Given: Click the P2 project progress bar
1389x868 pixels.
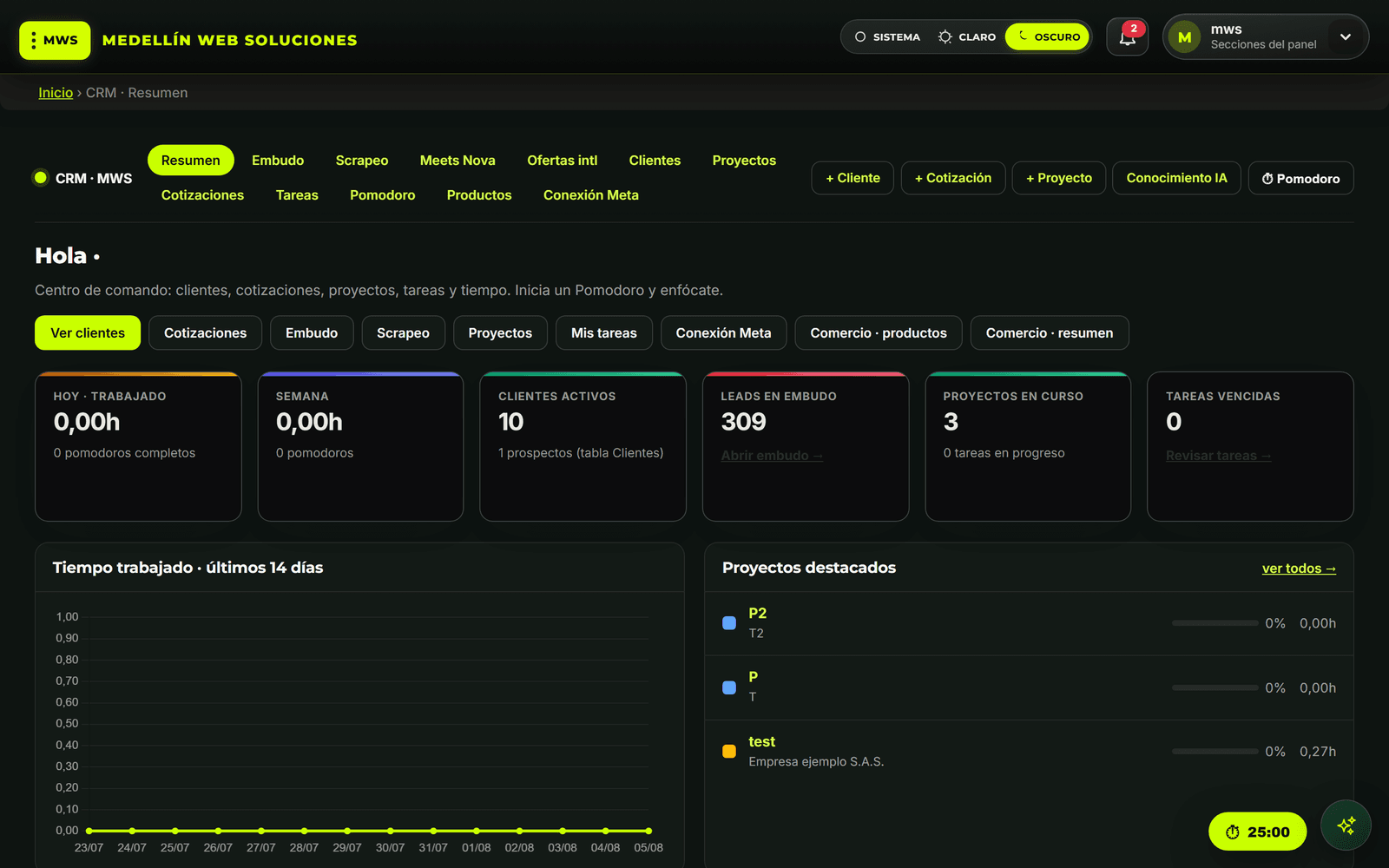Looking at the screenshot, I should [x=1215, y=623].
